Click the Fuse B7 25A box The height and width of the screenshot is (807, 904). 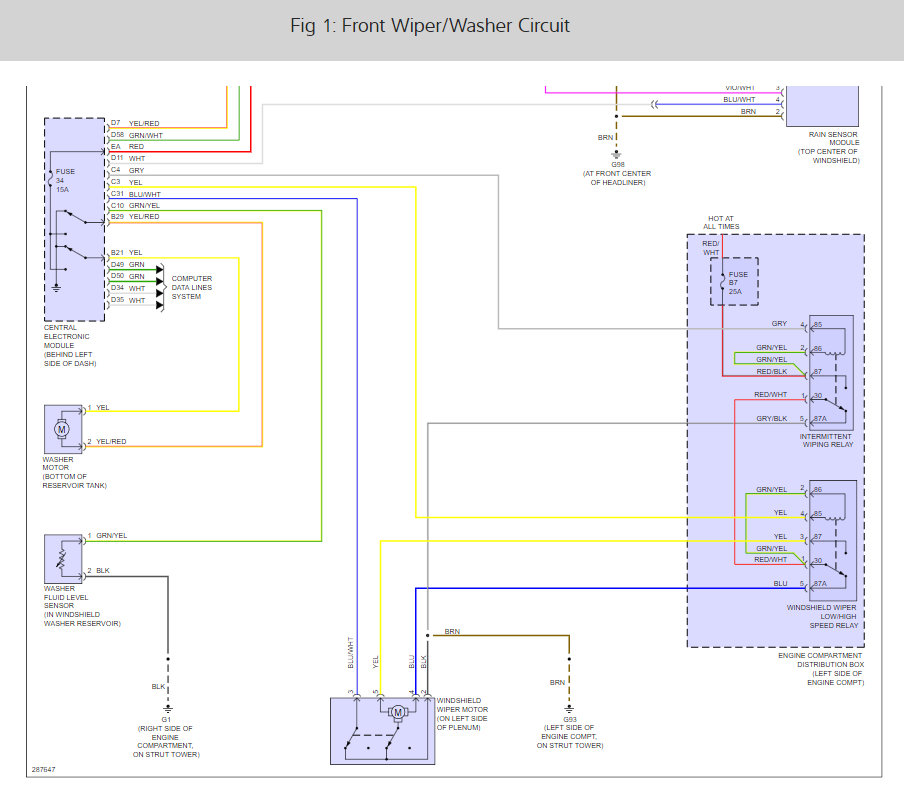(734, 281)
